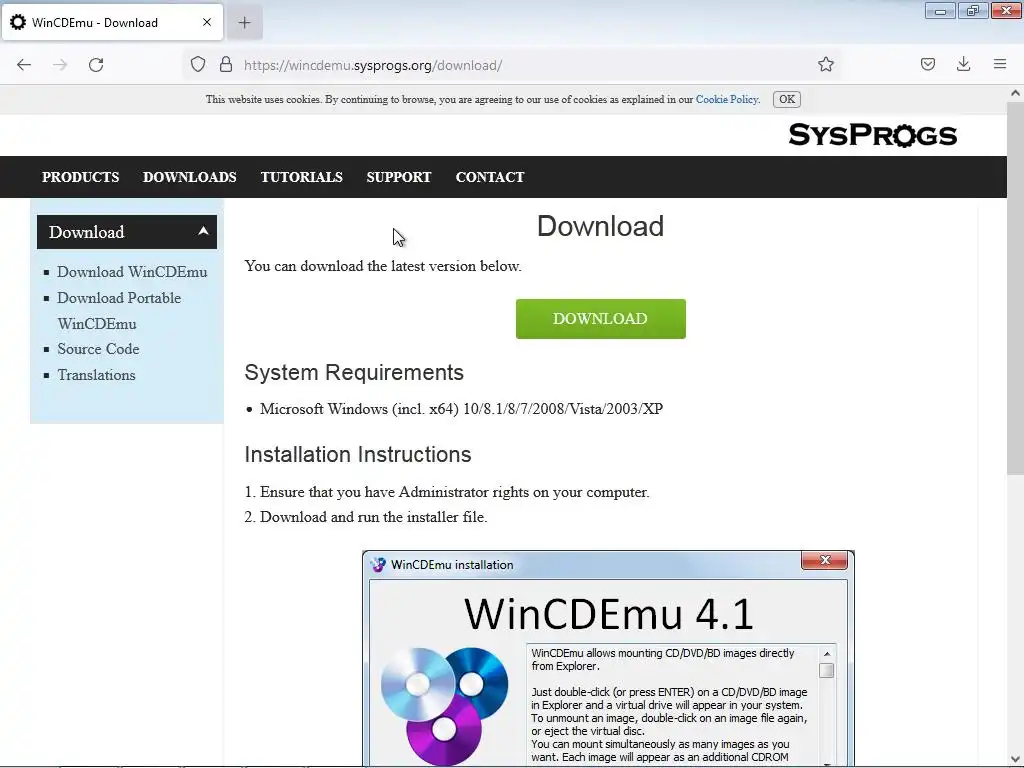1024x768 pixels.
Task: Open the Download WinCDEmu sidebar link
Action: coord(132,272)
